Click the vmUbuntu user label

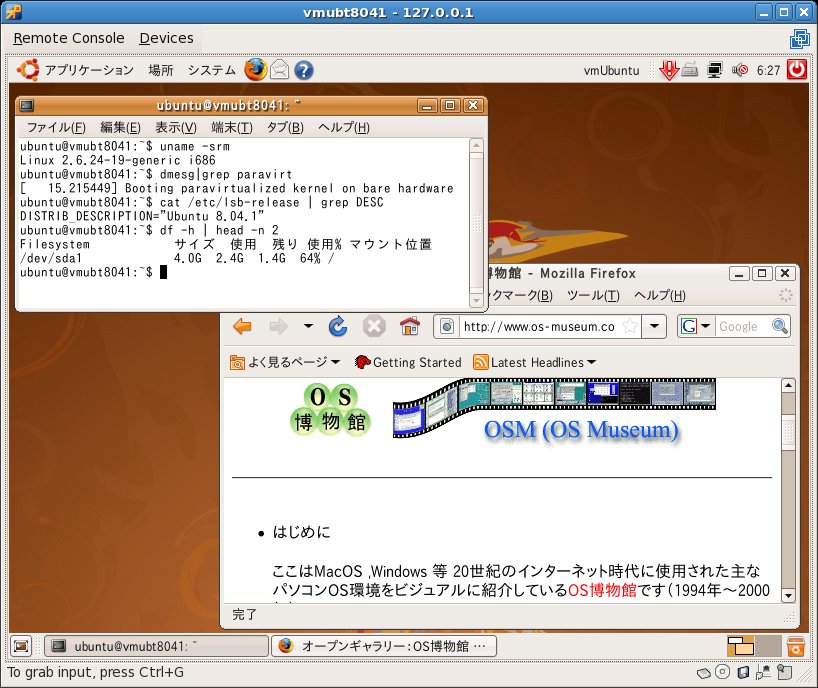pyautogui.click(x=611, y=70)
